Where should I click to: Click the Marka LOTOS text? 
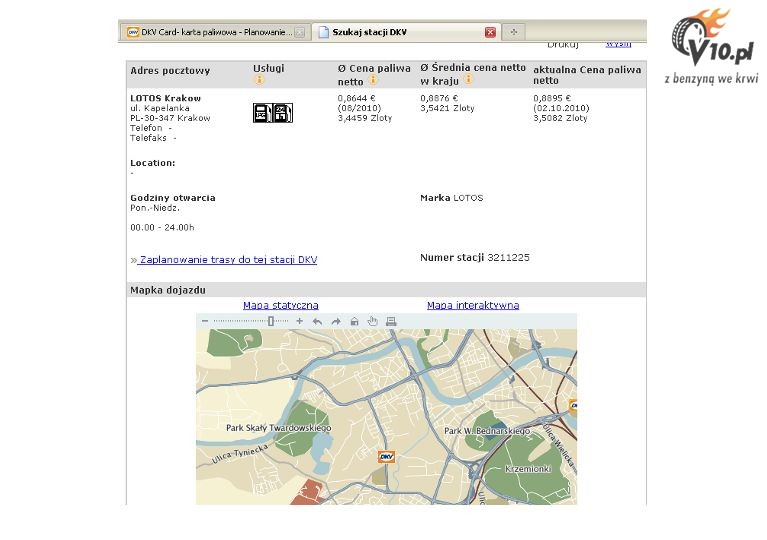pyautogui.click(x=451, y=198)
